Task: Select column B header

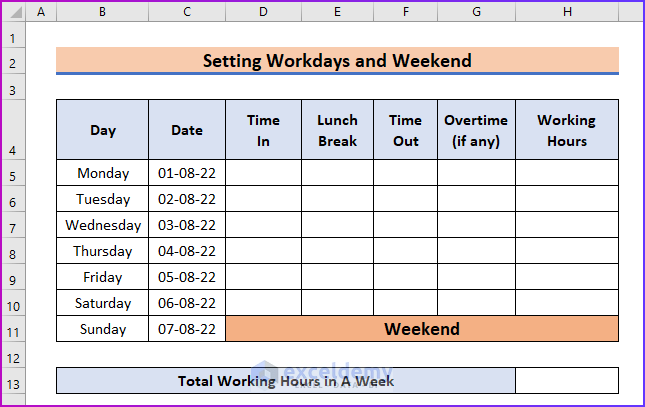Action: click(x=103, y=12)
